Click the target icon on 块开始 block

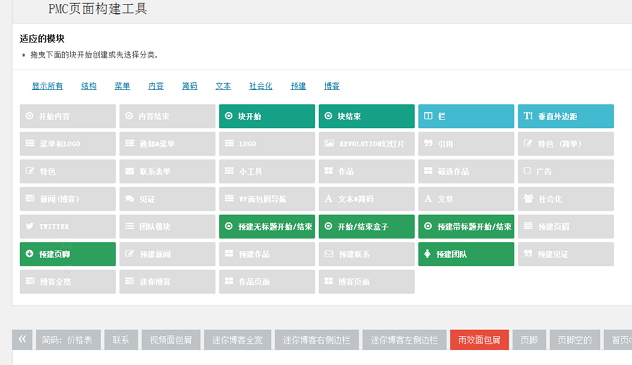pyautogui.click(x=229, y=116)
